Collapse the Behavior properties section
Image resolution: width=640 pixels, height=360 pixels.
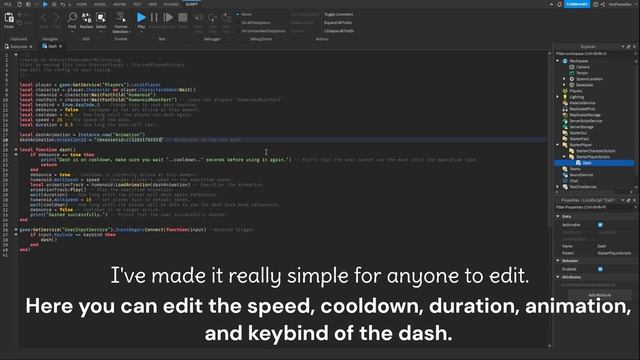point(558,260)
